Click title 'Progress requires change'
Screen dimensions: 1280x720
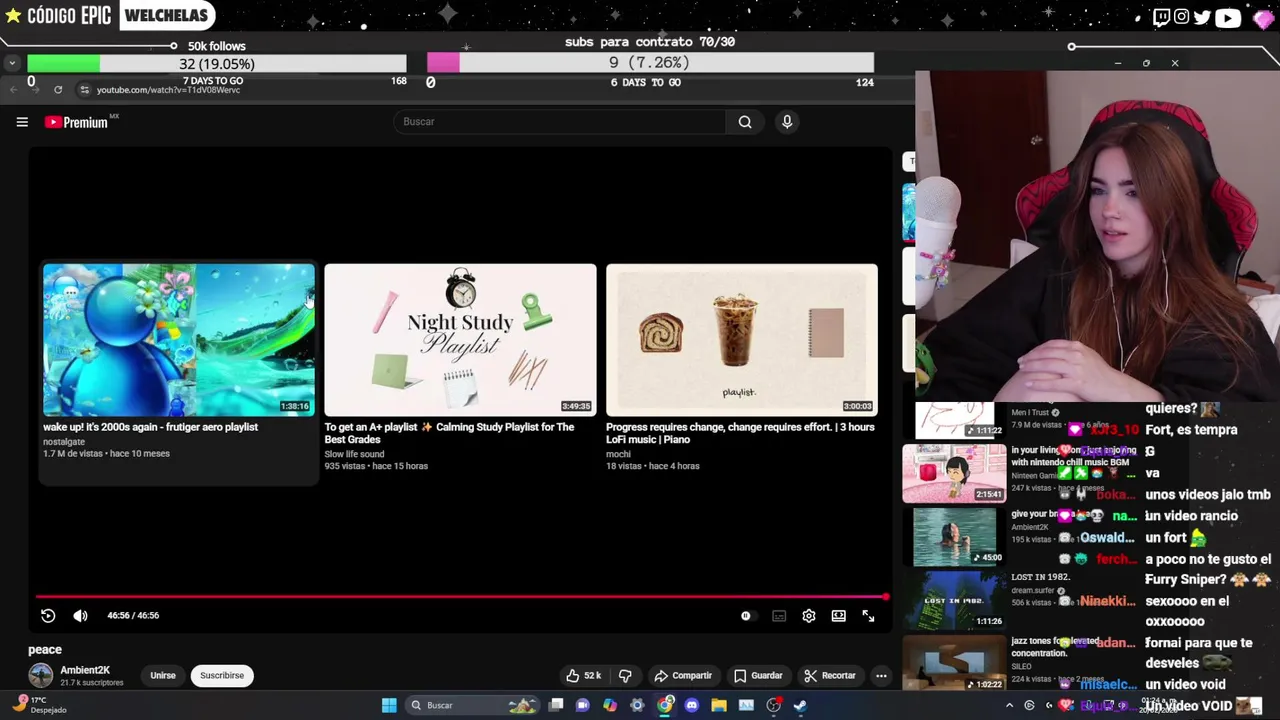click(740, 433)
